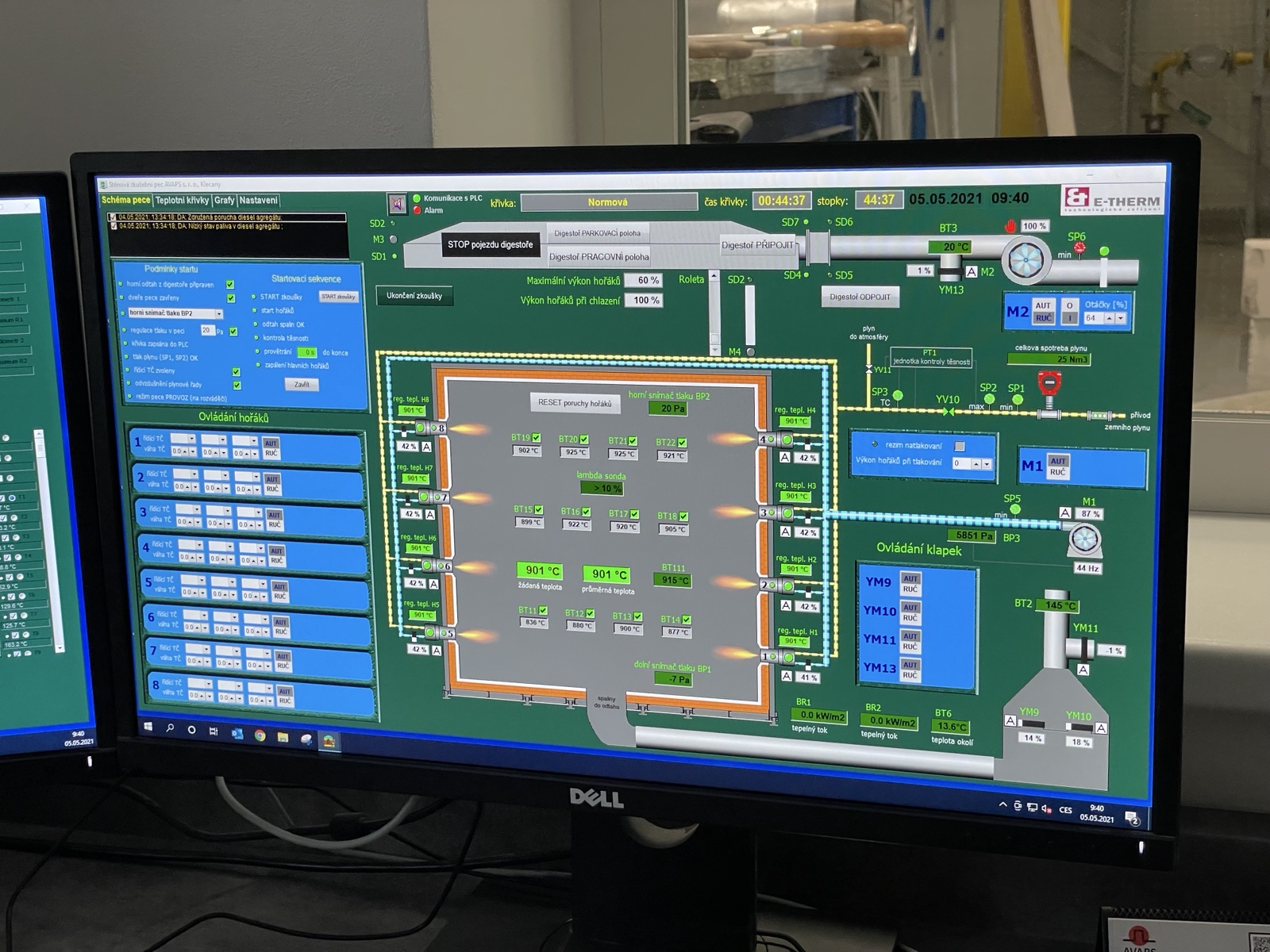Click the Windows taskbar search icon

click(170, 728)
